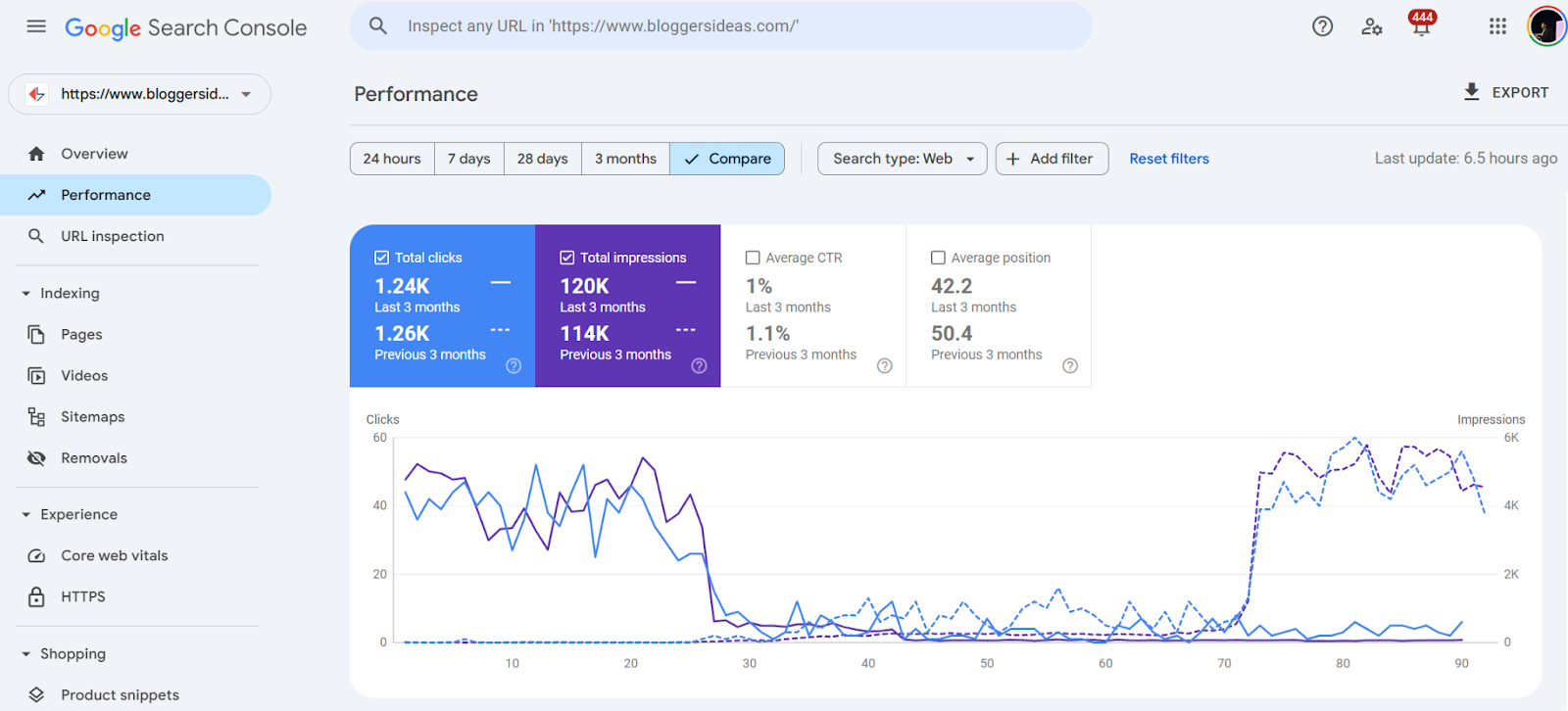Screen dimensions: 1568x711
Task: Click the Export download icon
Action: click(x=1471, y=92)
